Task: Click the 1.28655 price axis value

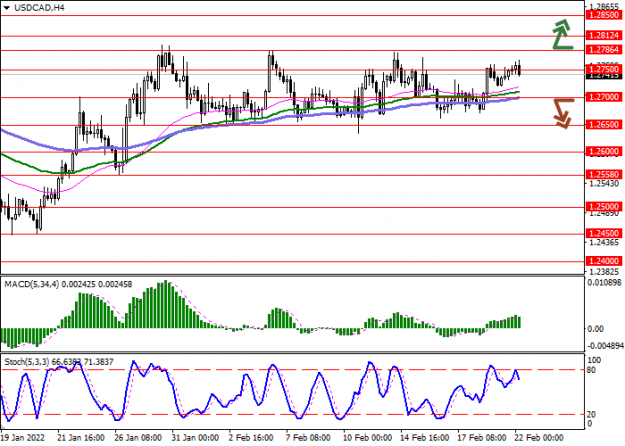Action: tap(604, 7)
